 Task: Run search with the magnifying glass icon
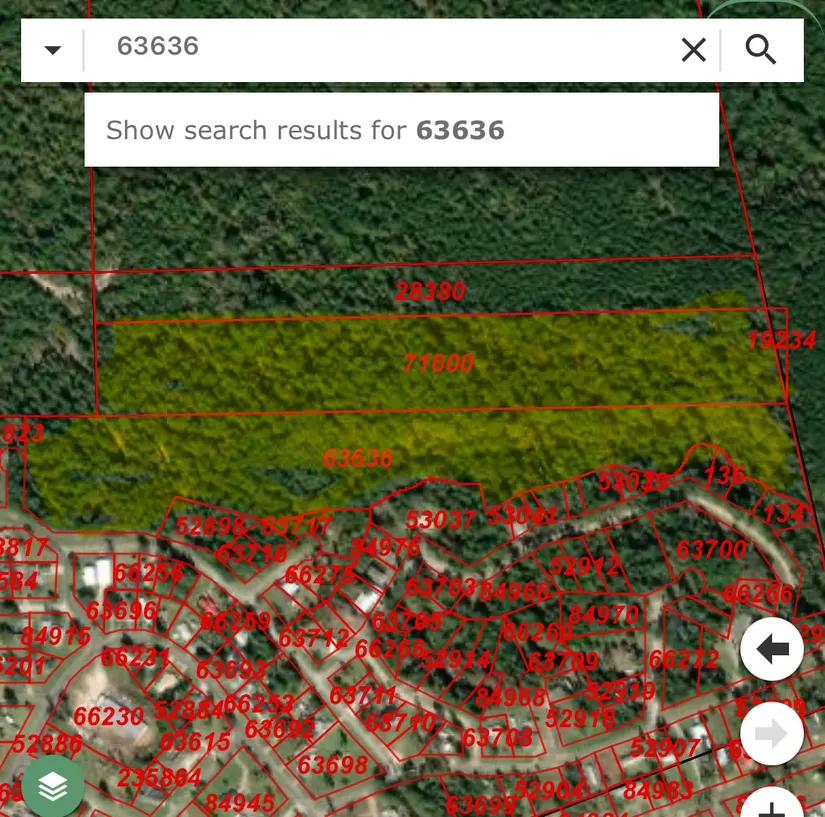761,50
